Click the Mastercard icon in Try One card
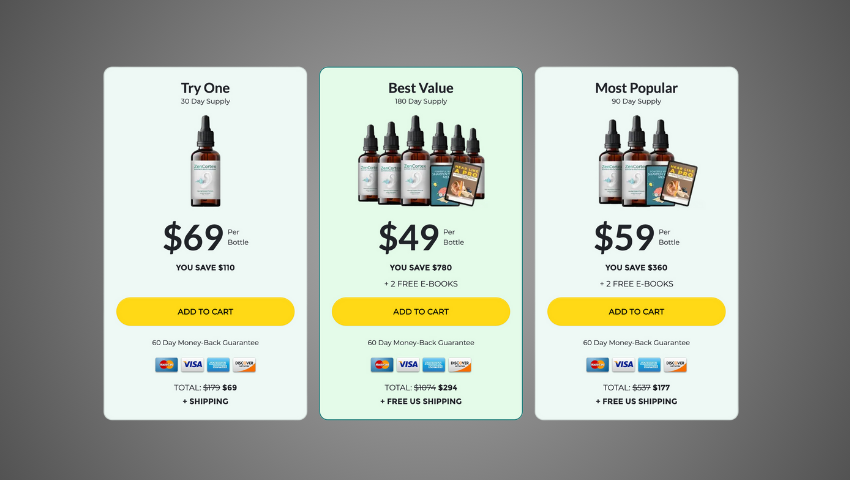 166,364
